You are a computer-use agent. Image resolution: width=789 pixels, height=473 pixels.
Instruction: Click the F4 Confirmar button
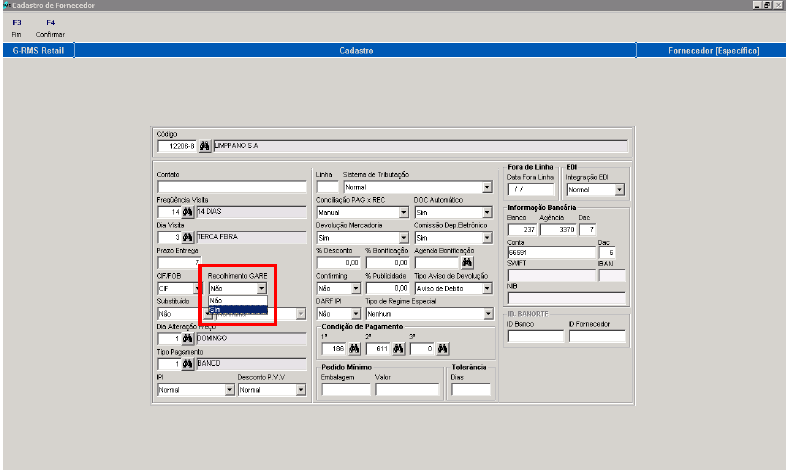coord(50,28)
